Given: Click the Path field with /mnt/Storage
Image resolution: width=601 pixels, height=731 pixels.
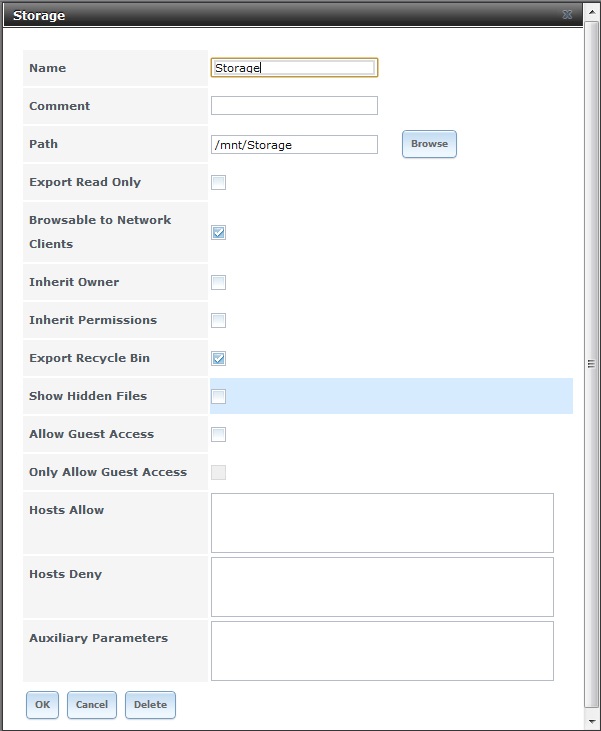Looking at the screenshot, I should 294,145.
